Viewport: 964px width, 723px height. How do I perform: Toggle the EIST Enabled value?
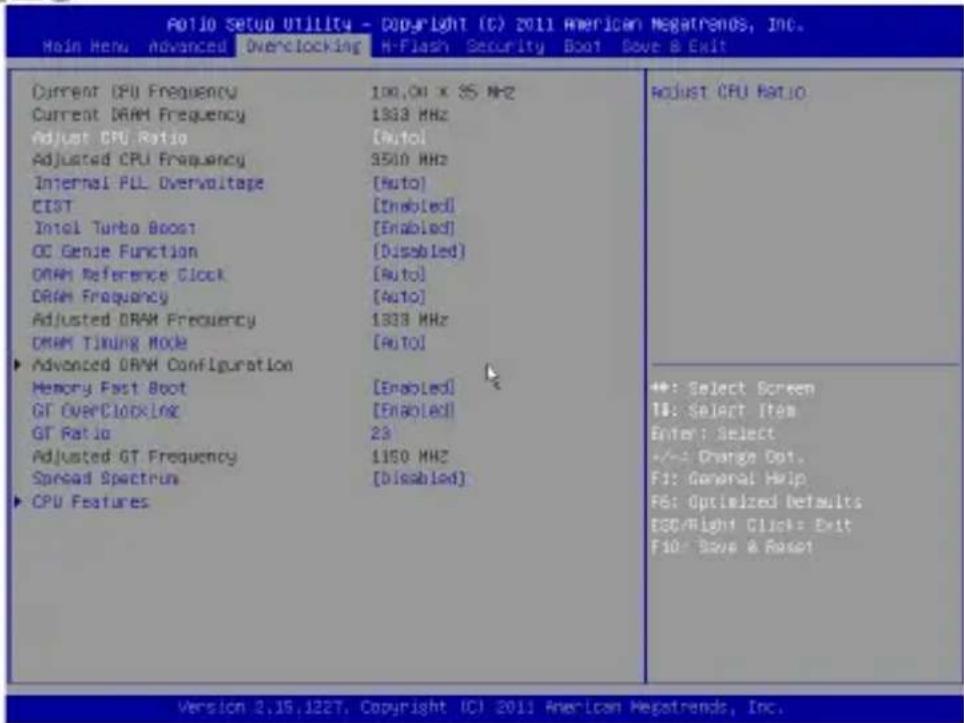[413, 206]
